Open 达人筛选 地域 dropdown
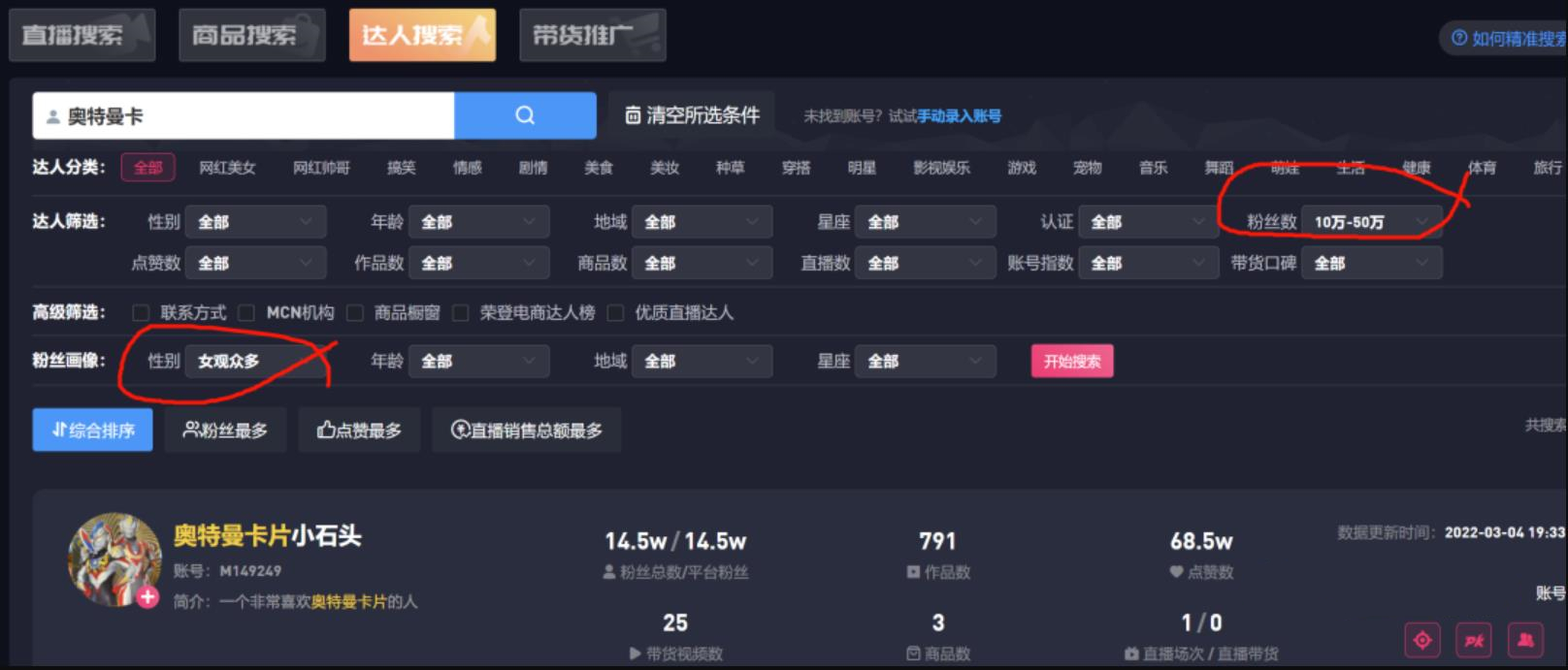This screenshot has height=670, width=1568. coord(702,222)
